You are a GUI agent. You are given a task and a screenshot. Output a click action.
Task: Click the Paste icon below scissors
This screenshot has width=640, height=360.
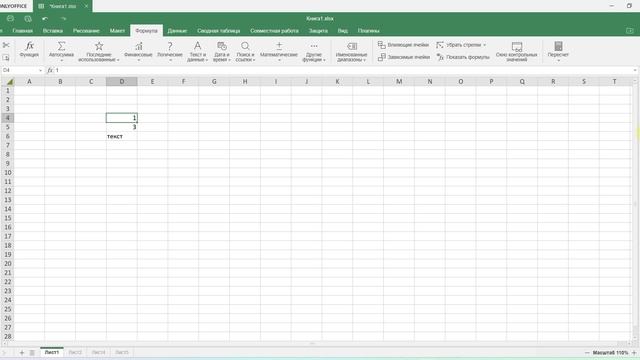(x=6, y=58)
